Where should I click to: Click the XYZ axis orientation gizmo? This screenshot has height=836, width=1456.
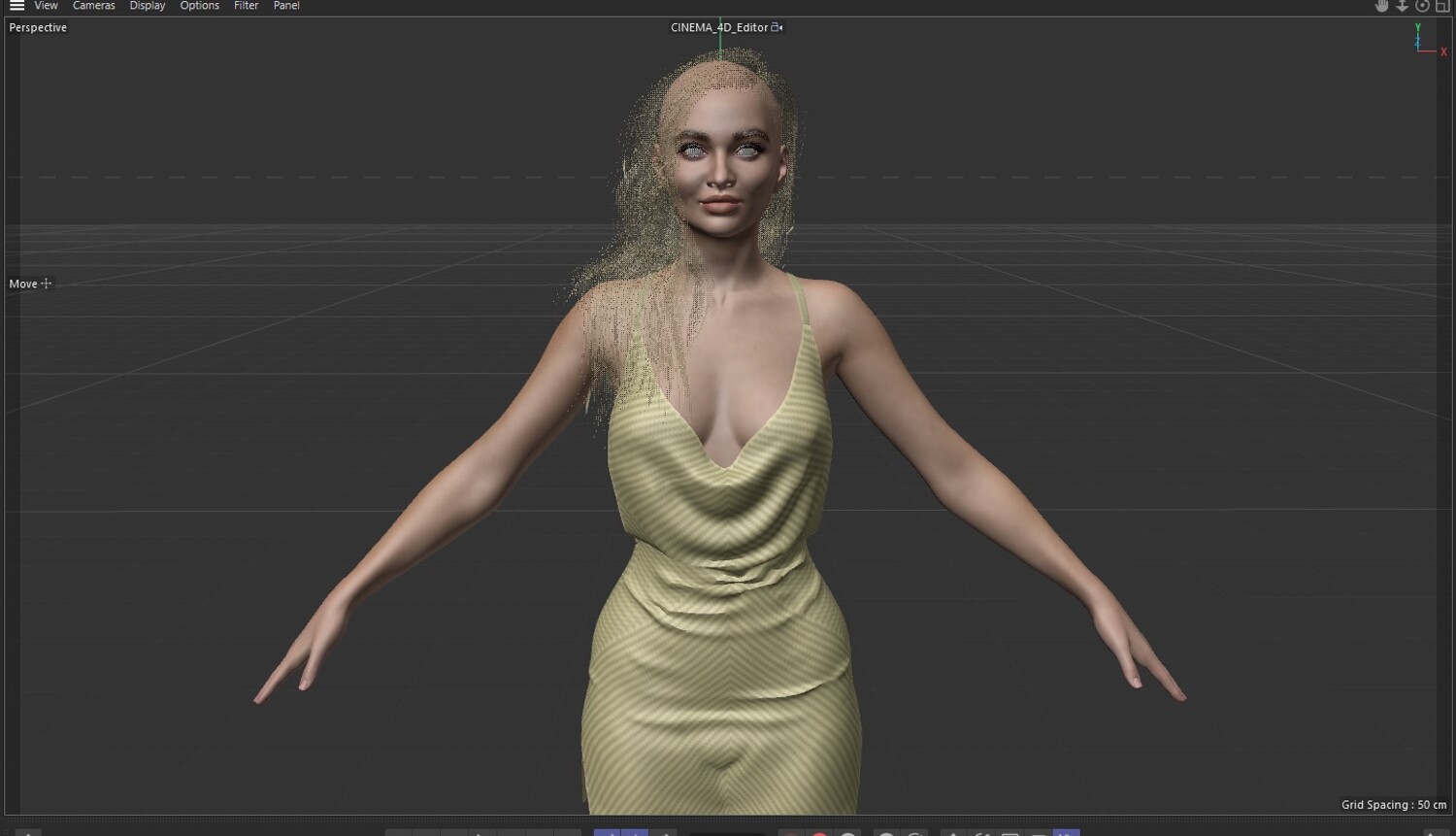click(1428, 40)
